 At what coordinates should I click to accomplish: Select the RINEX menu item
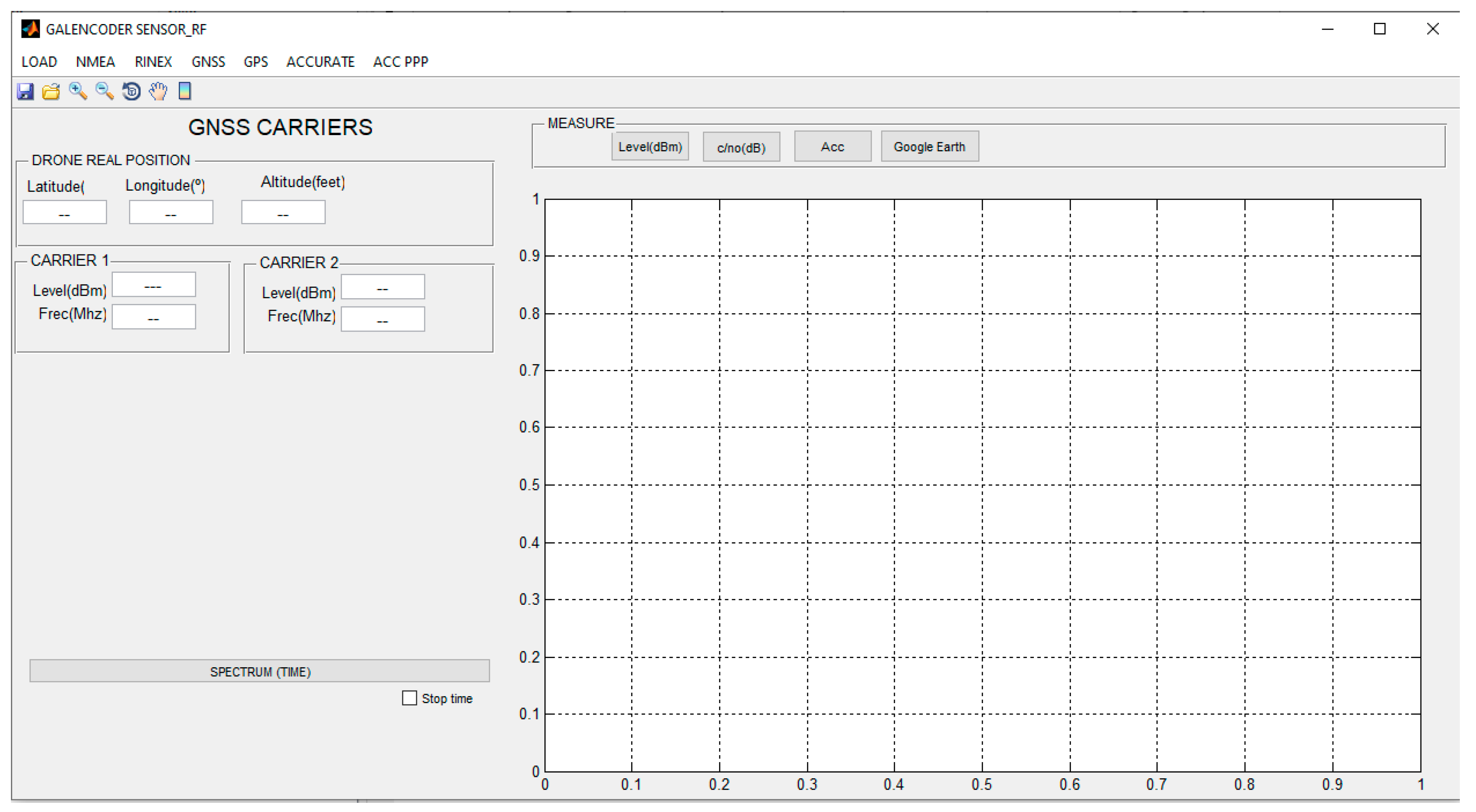(153, 62)
